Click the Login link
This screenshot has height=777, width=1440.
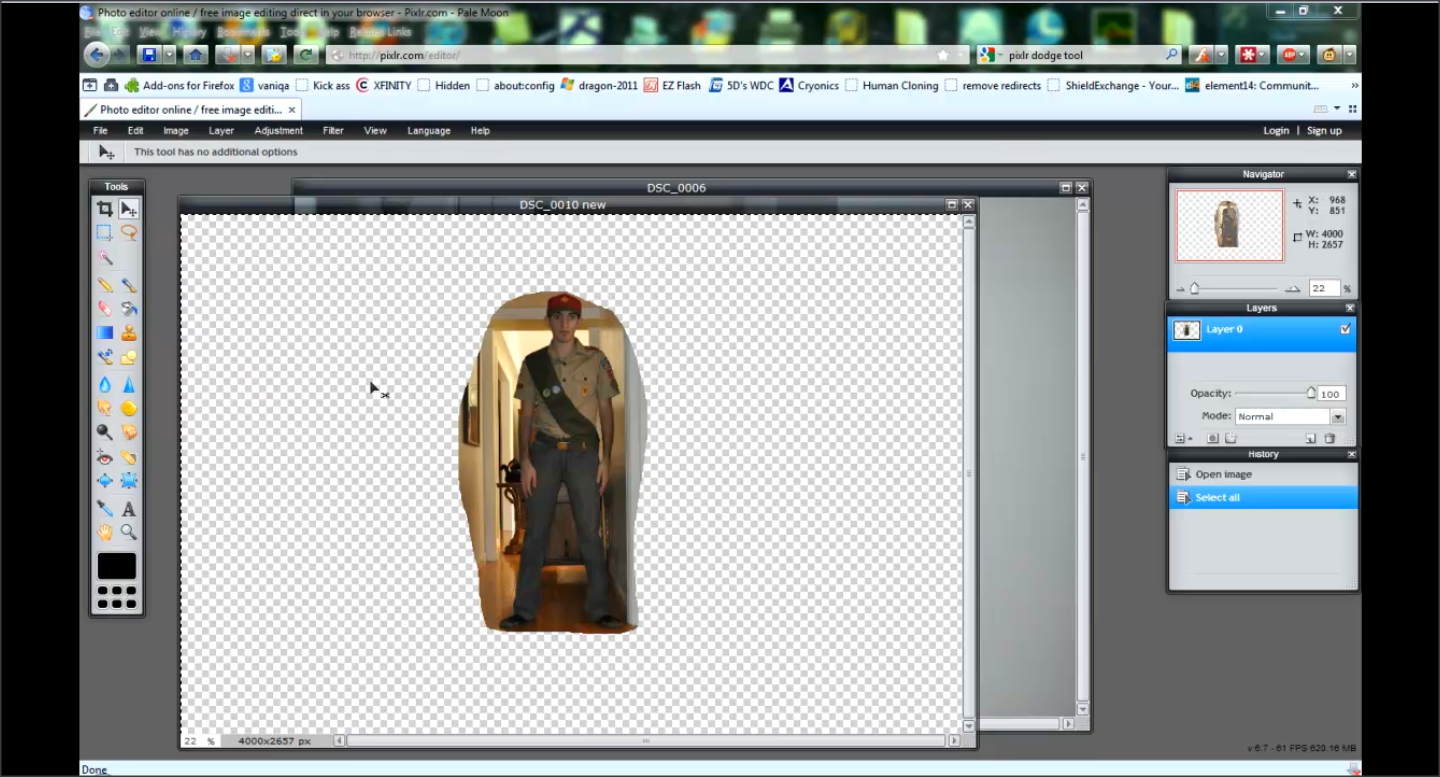(1276, 131)
